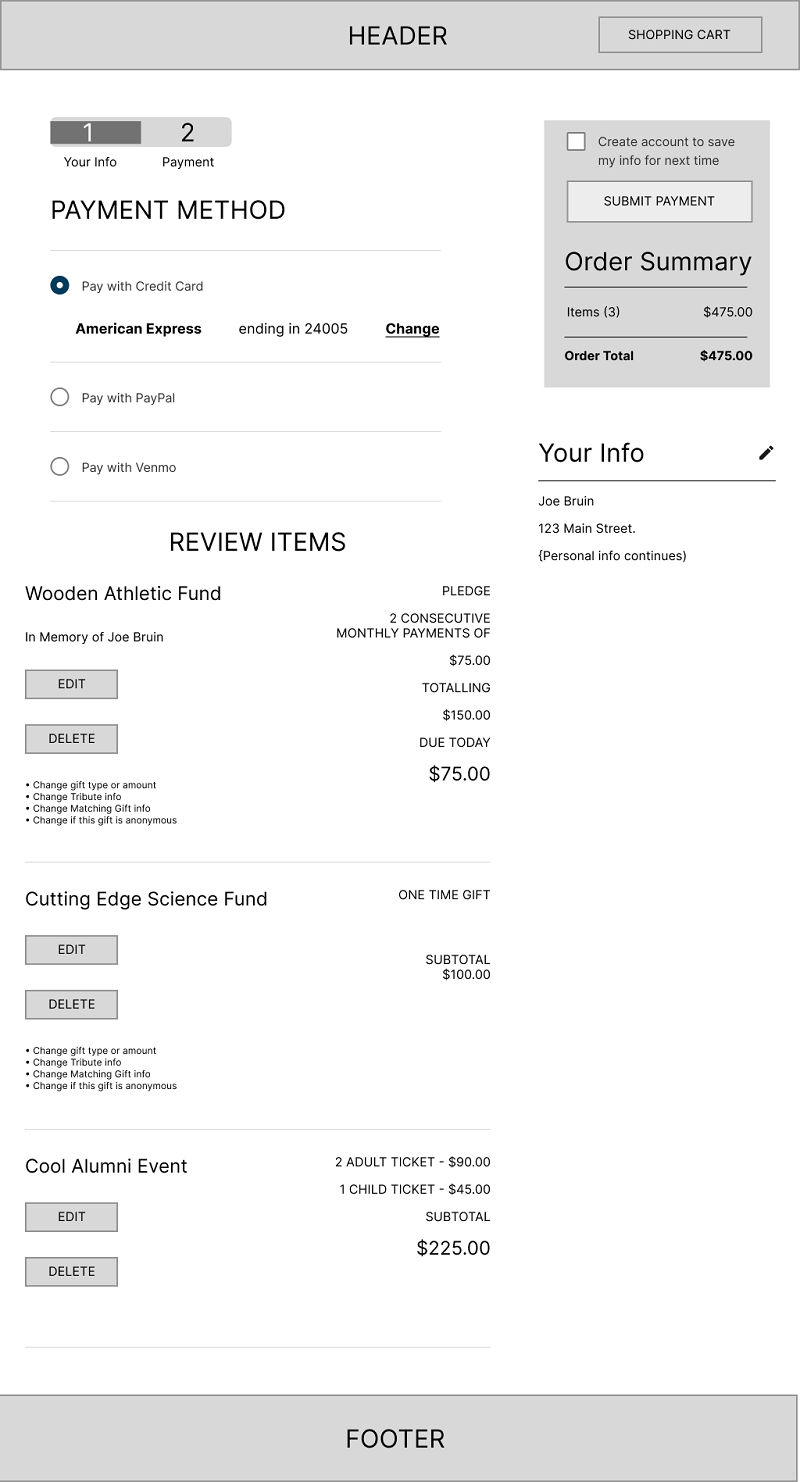Delete the Cool Alumni Event item
800x1482 pixels.
[x=71, y=1271]
